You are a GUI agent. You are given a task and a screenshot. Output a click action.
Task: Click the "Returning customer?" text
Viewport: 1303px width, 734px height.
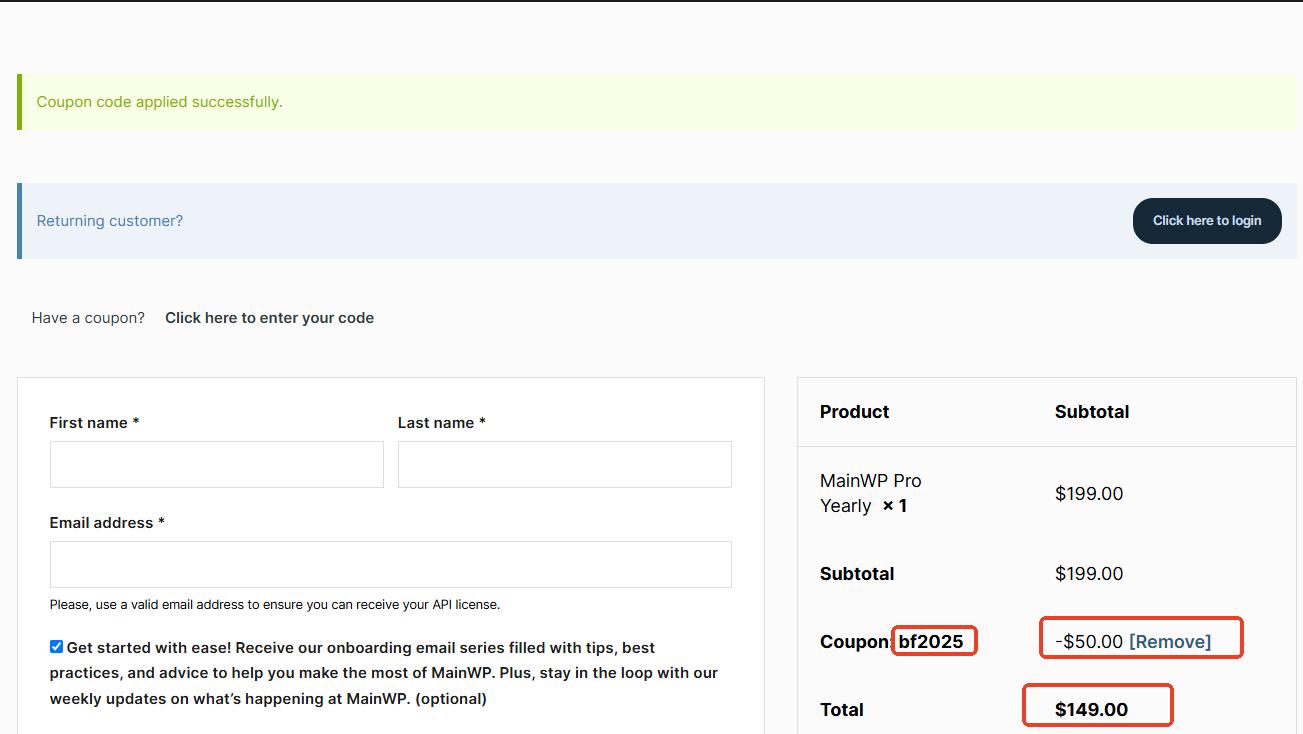tap(110, 221)
